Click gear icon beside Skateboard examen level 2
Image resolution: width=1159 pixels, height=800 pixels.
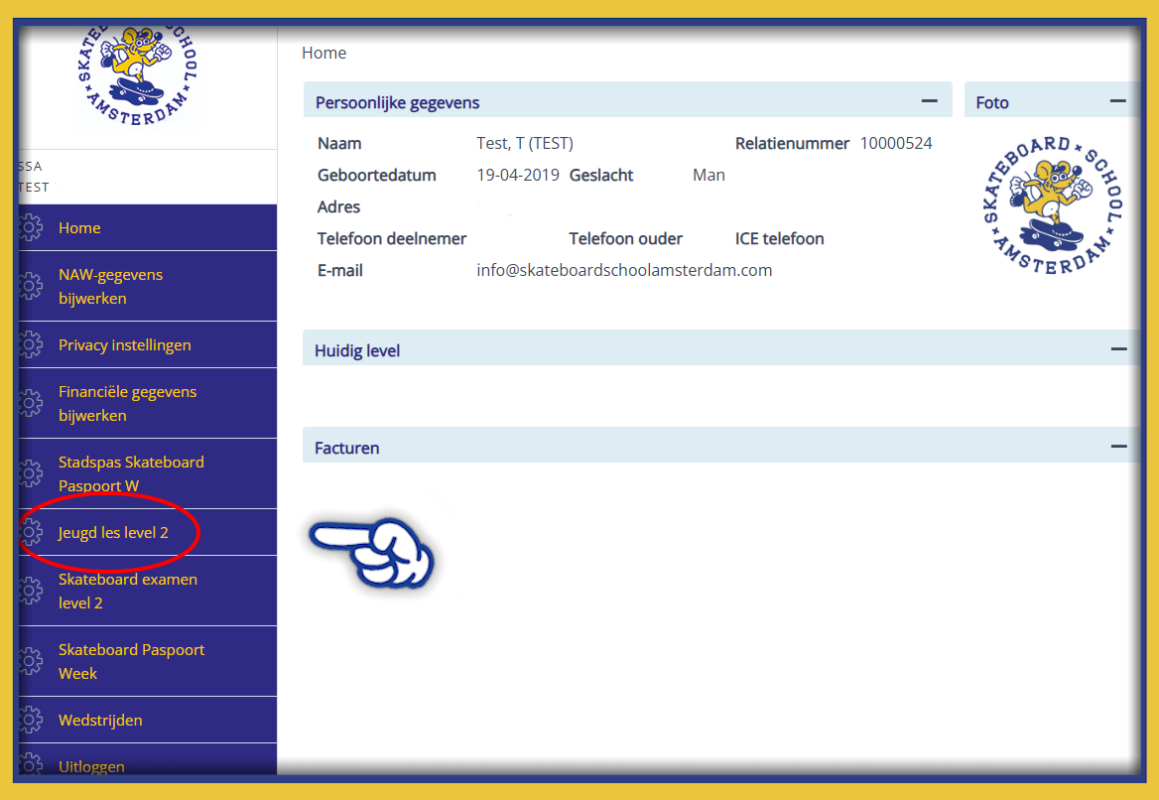(31, 591)
